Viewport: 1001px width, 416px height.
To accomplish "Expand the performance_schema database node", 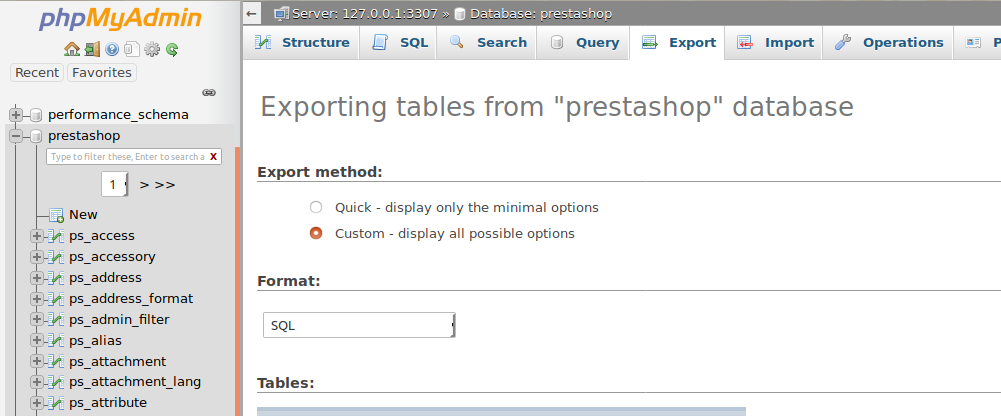I will tap(16, 115).
